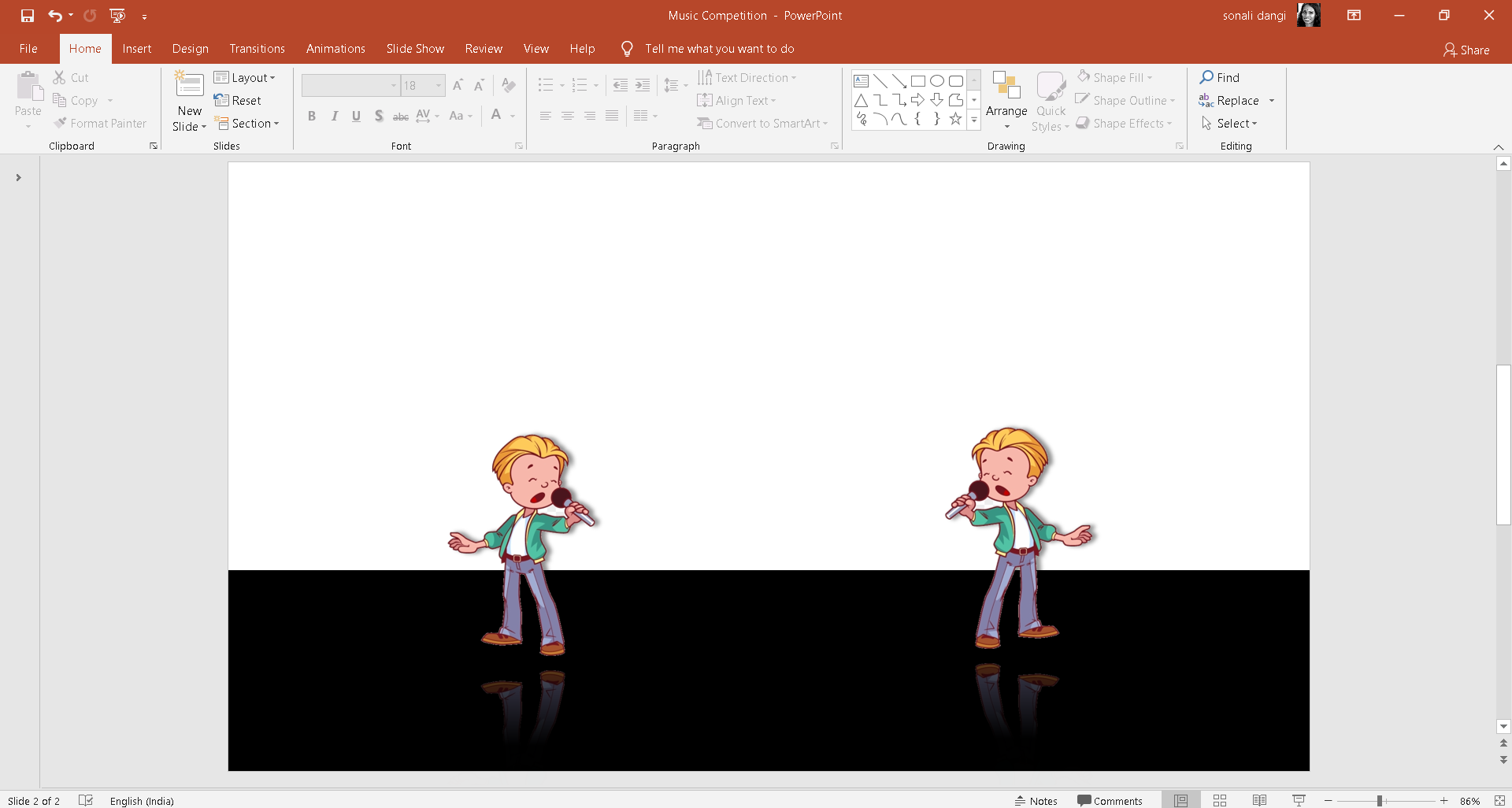Screen dimensions: 1512x808
Task: Click the Undo arrow icon
Action: (x=55, y=16)
